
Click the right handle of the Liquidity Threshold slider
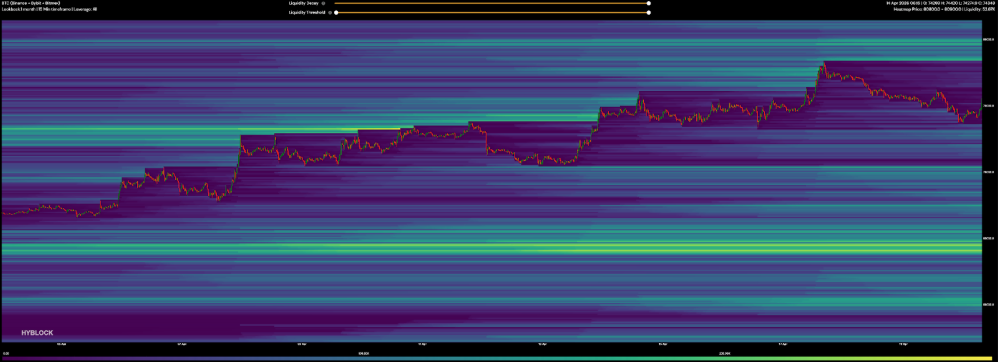649,13
